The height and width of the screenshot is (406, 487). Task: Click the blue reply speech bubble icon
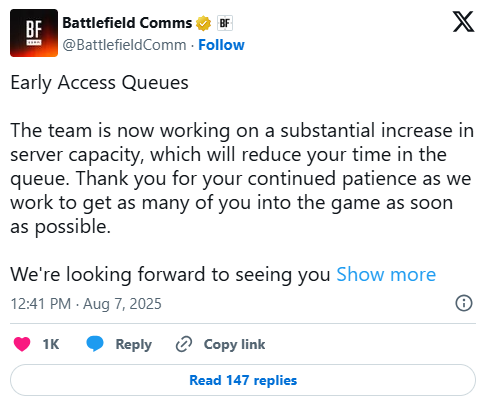95,344
